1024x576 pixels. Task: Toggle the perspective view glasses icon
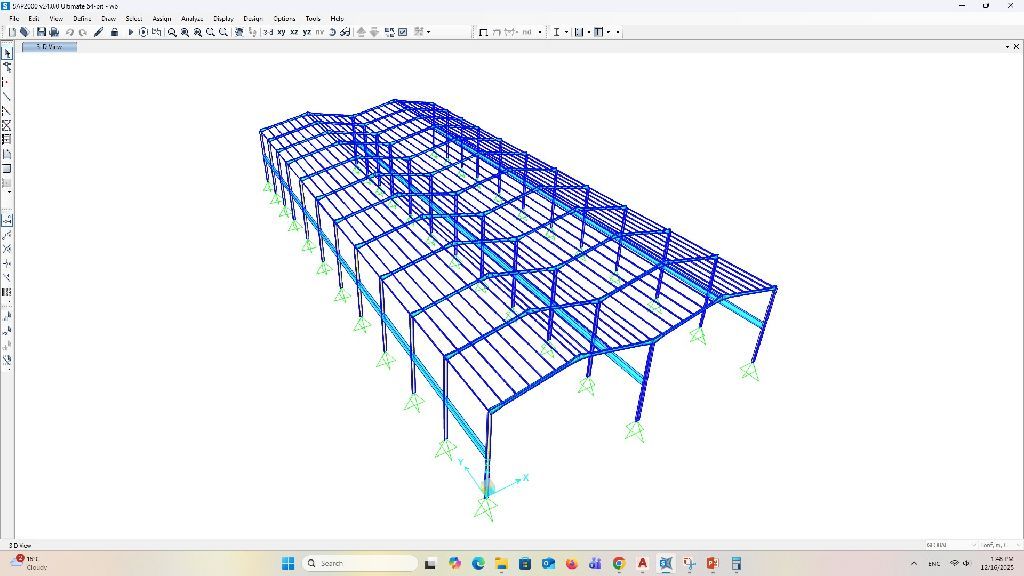click(345, 32)
